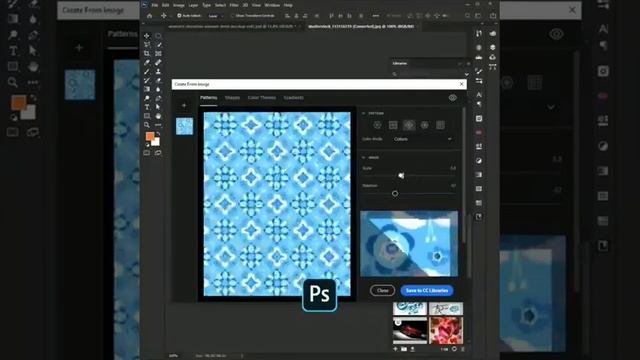
Task: Select the Hand tool
Action: pos(158,116)
